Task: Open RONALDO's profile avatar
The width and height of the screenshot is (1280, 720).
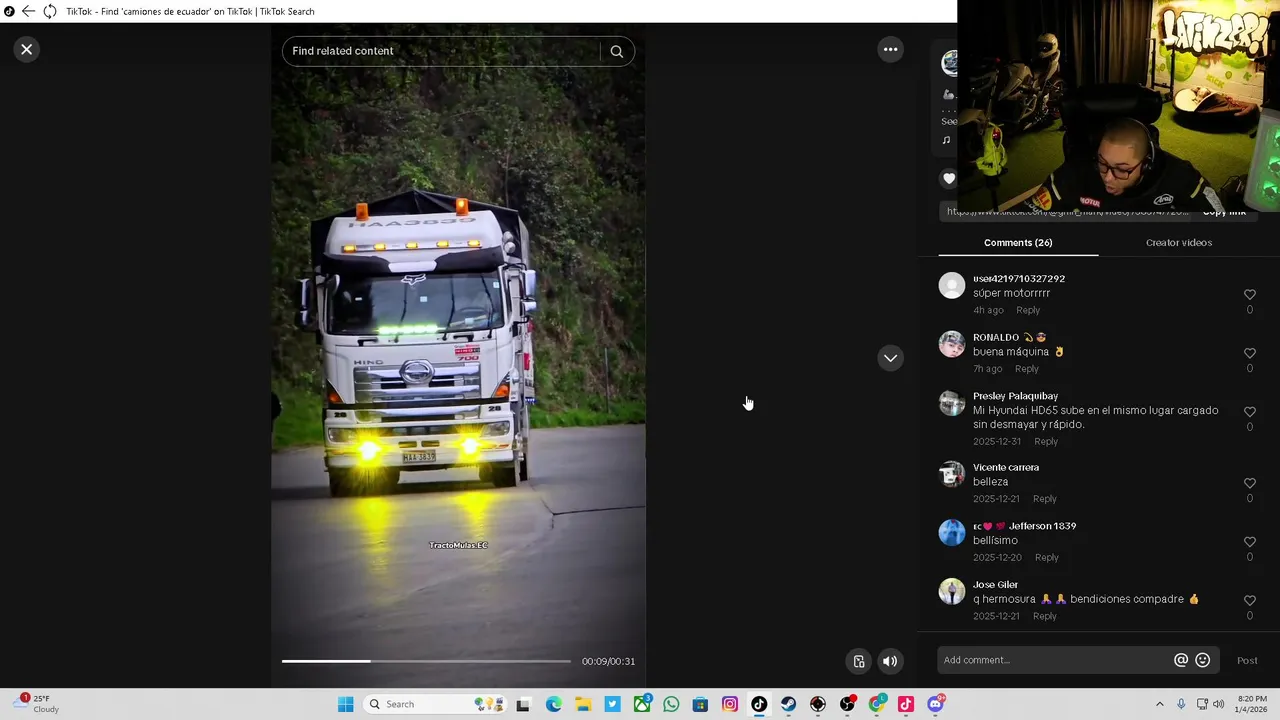Action: point(952,344)
